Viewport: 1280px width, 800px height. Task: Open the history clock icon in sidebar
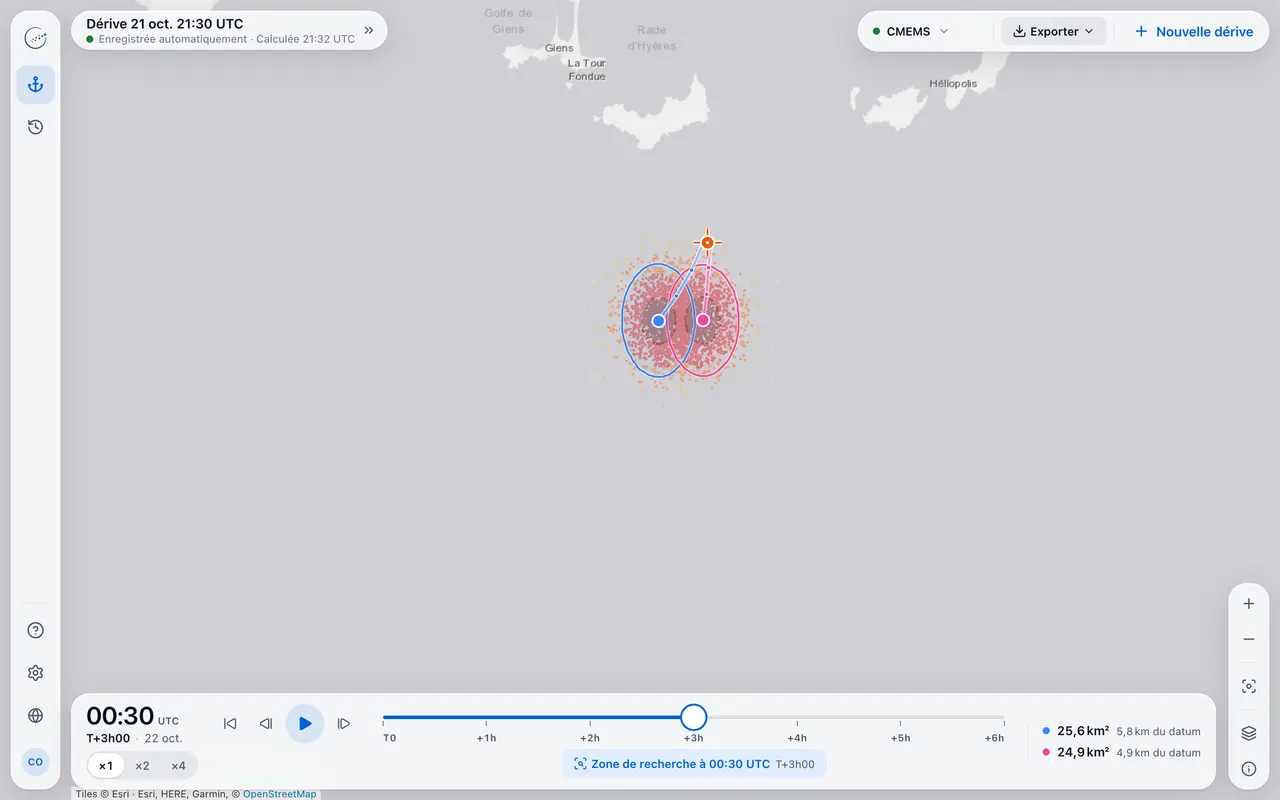pyautogui.click(x=36, y=127)
